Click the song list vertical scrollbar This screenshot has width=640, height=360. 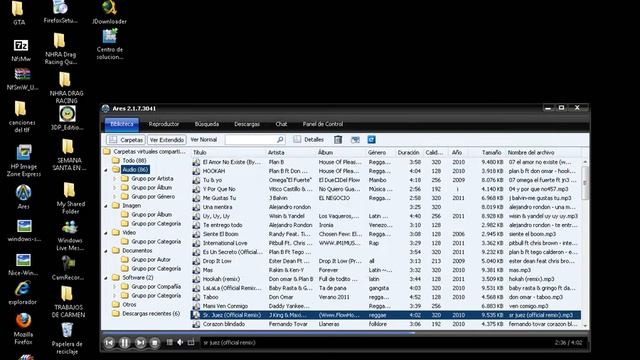[x=585, y=243]
